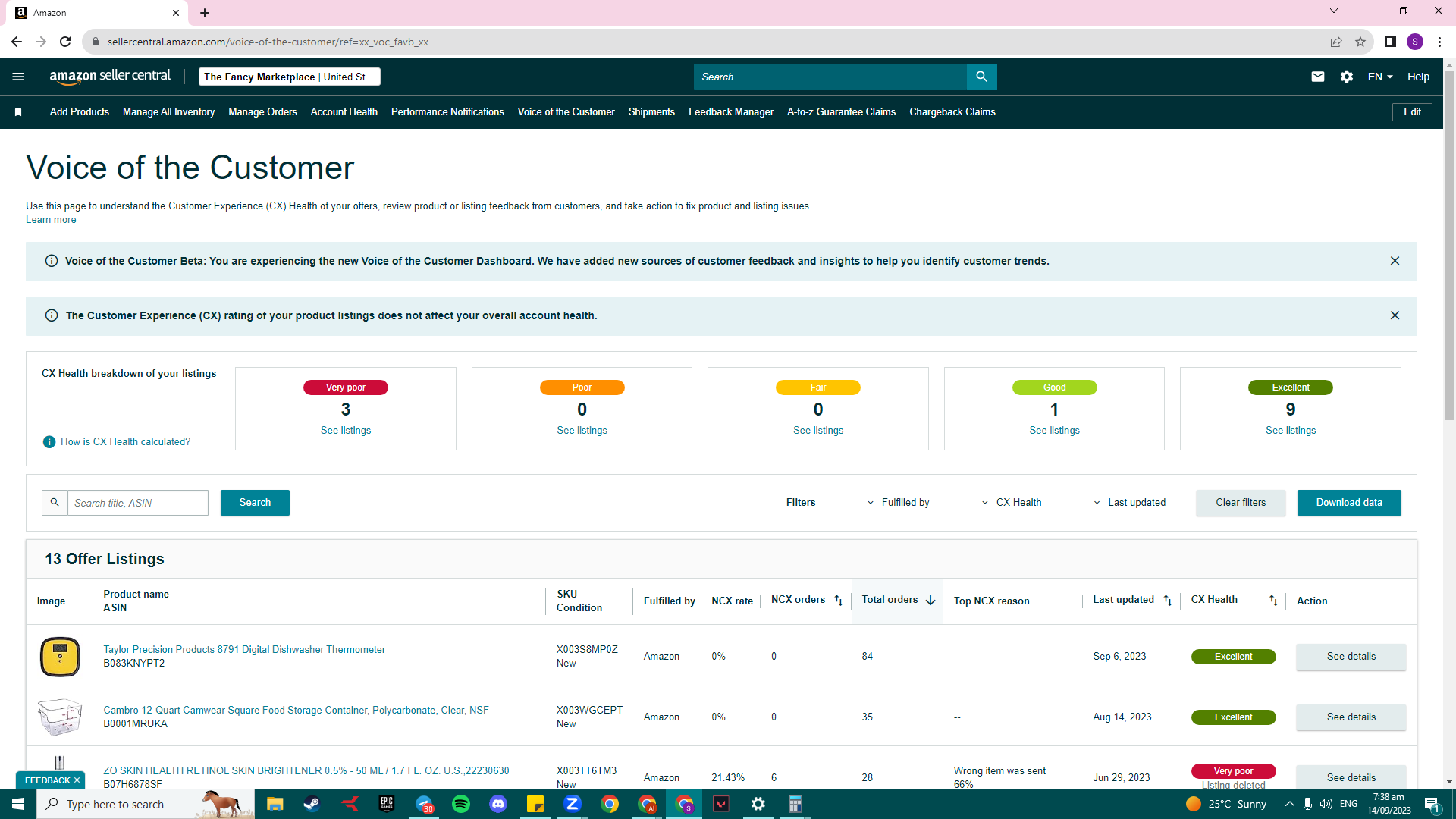The height and width of the screenshot is (819, 1456).
Task: Go to Manage Orders
Action: point(263,112)
